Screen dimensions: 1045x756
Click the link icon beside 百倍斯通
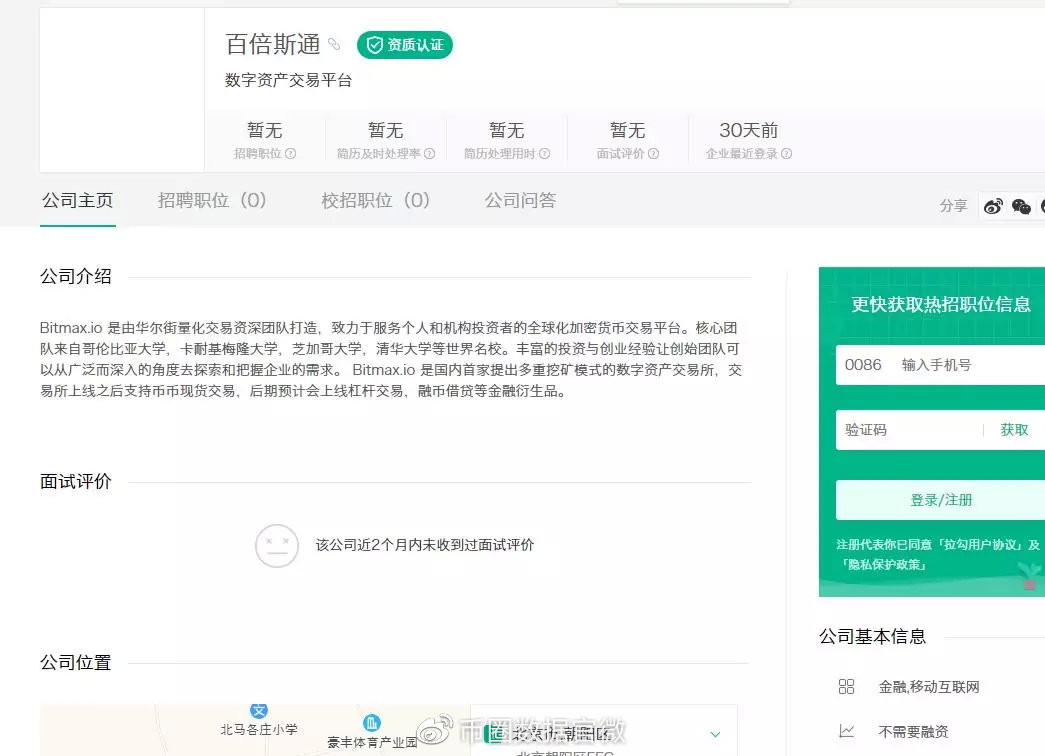tap(334, 44)
